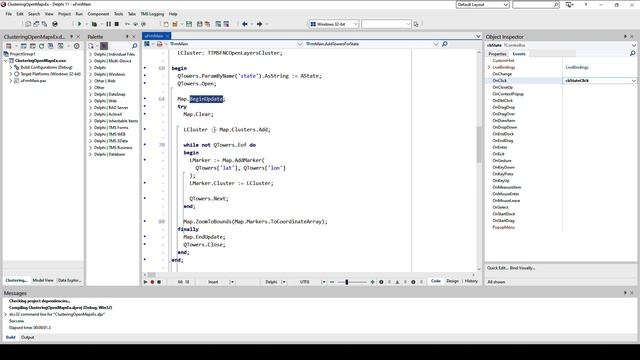The width and height of the screenshot is (640, 360).
Task: Click the Bind Visually... link
Action: tap(522, 268)
